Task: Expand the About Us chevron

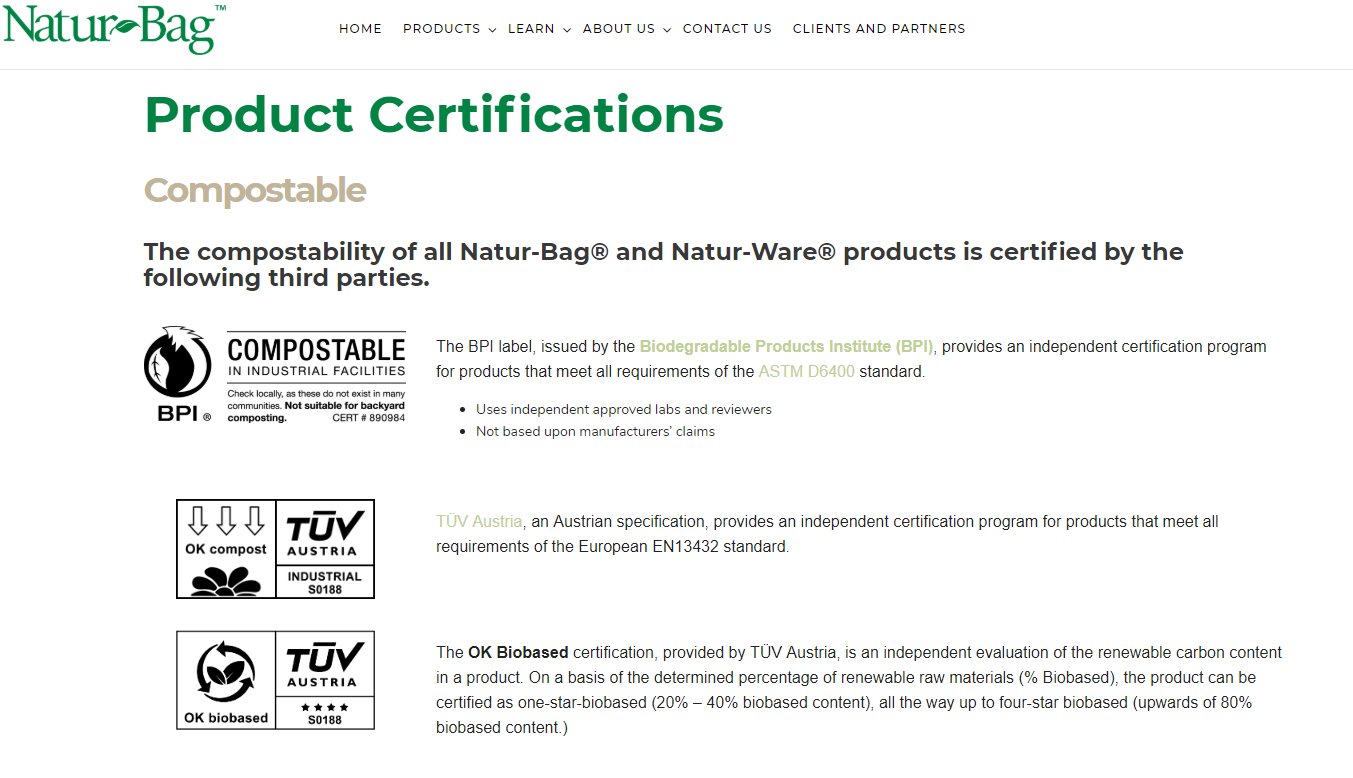Action: pyautogui.click(x=667, y=30)
